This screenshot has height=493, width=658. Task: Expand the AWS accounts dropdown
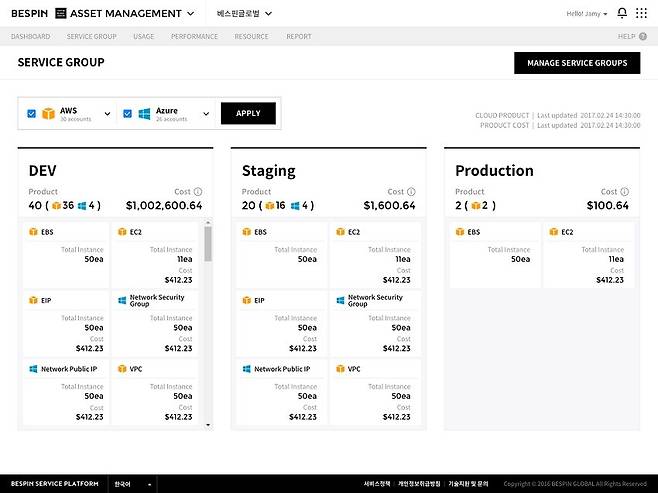click(107, 114)
